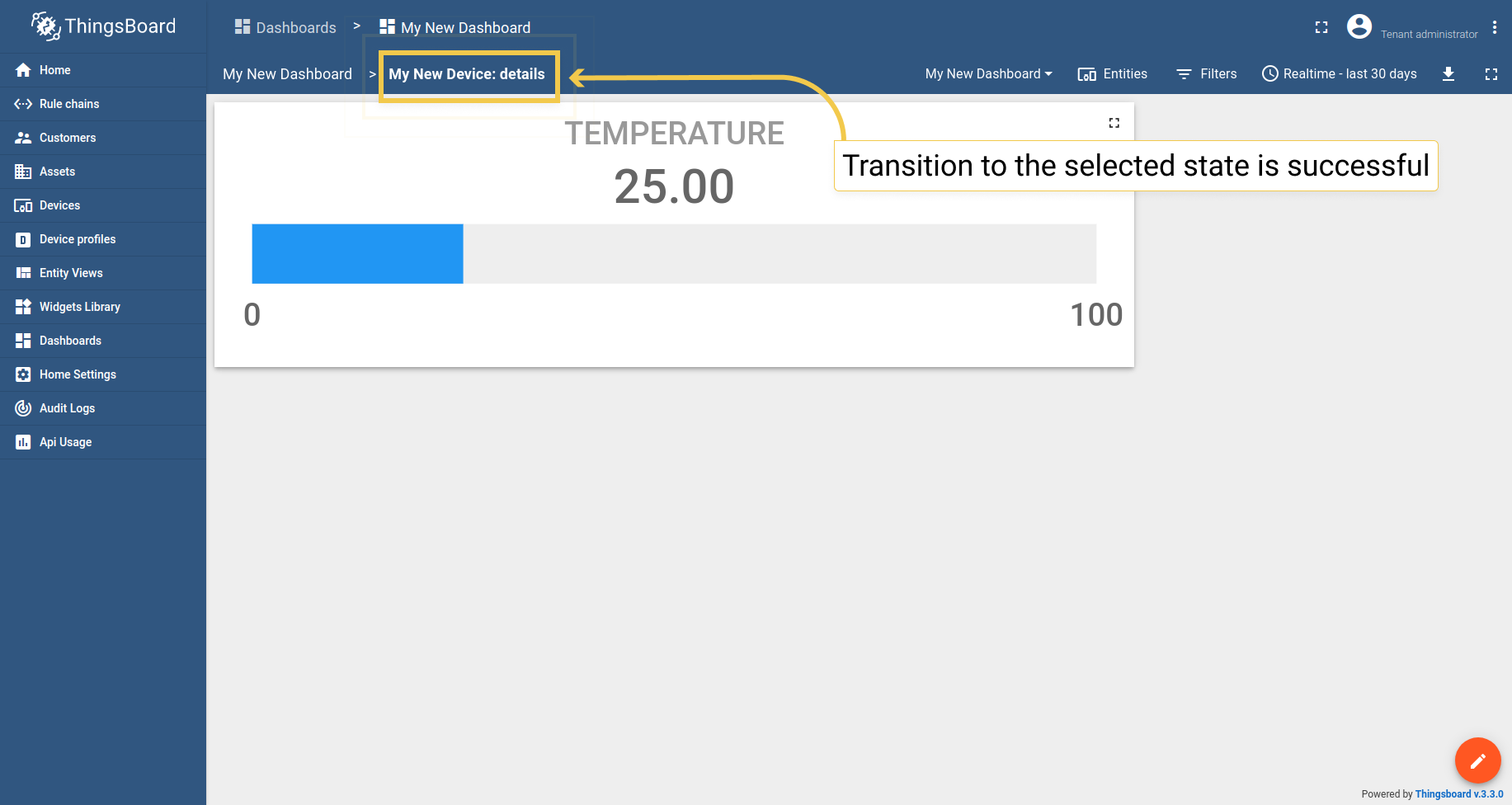The height and width of the screenshot is (805, 1512).
Task: Toggle fullscreen icon in top header
Action: pyautogui.click(x=1321, y=27)
